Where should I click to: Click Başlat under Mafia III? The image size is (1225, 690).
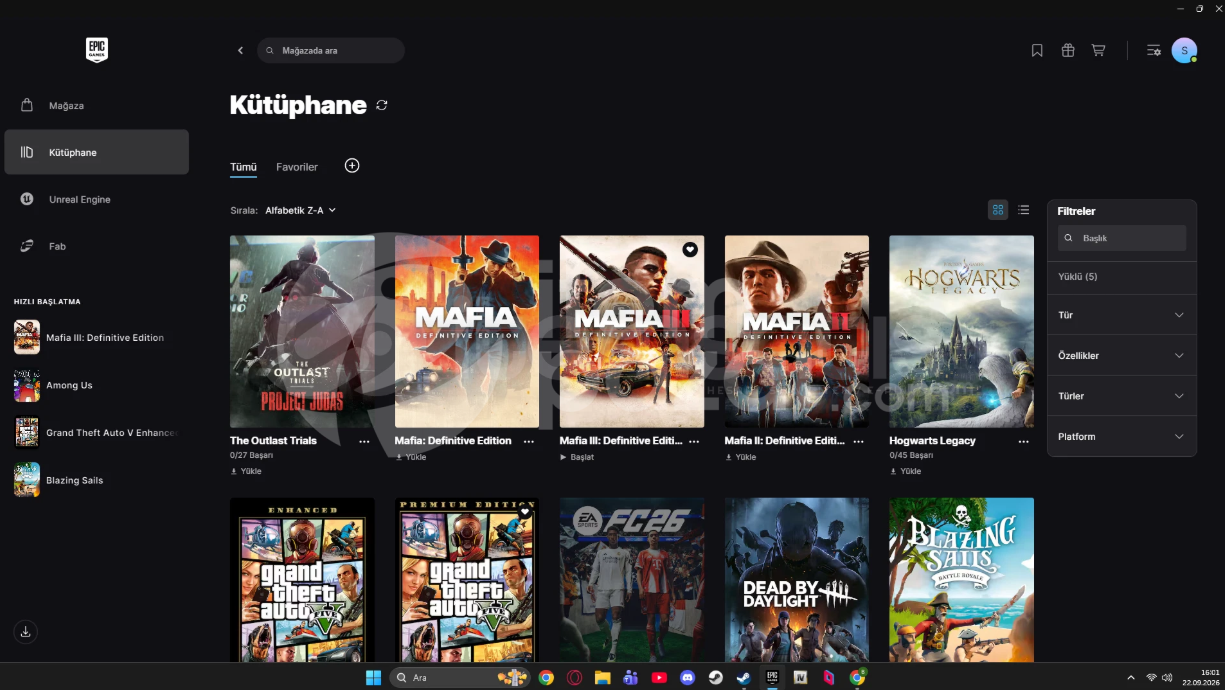tap(577, 457)
